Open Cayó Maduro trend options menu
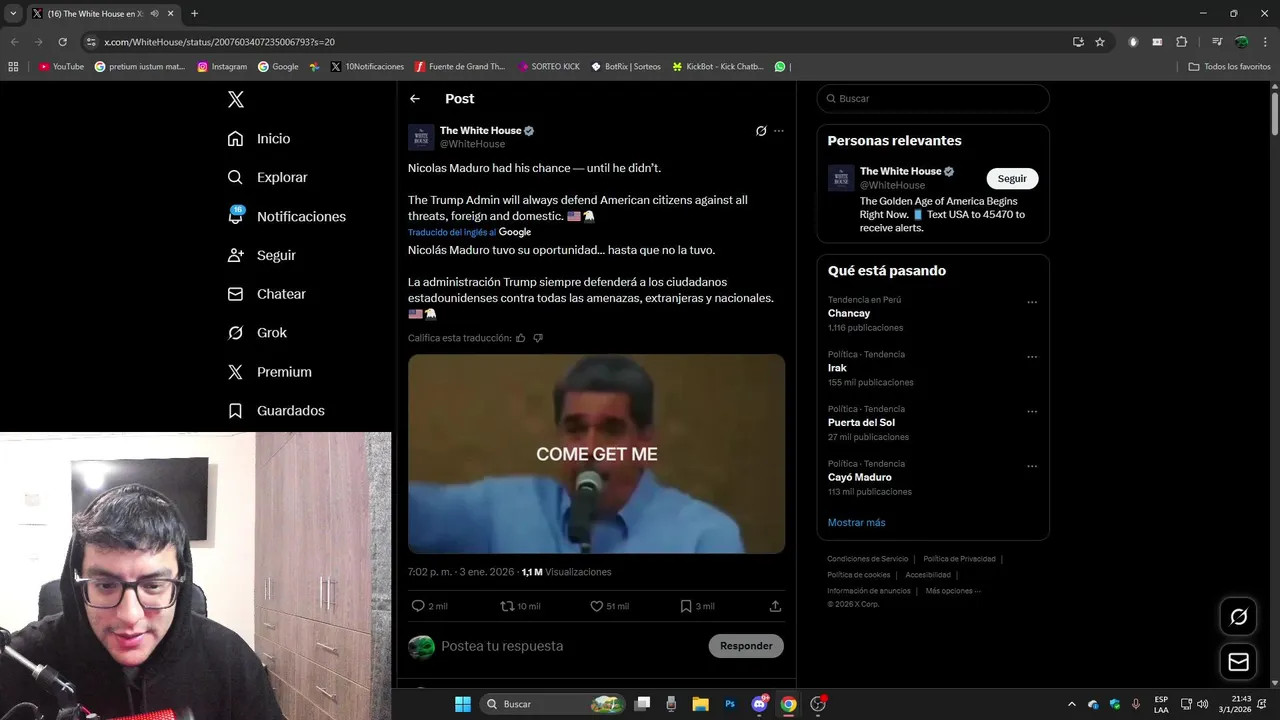This screenshot has width=1280, height=720. pyautogui.click(x=1032, y=466)
